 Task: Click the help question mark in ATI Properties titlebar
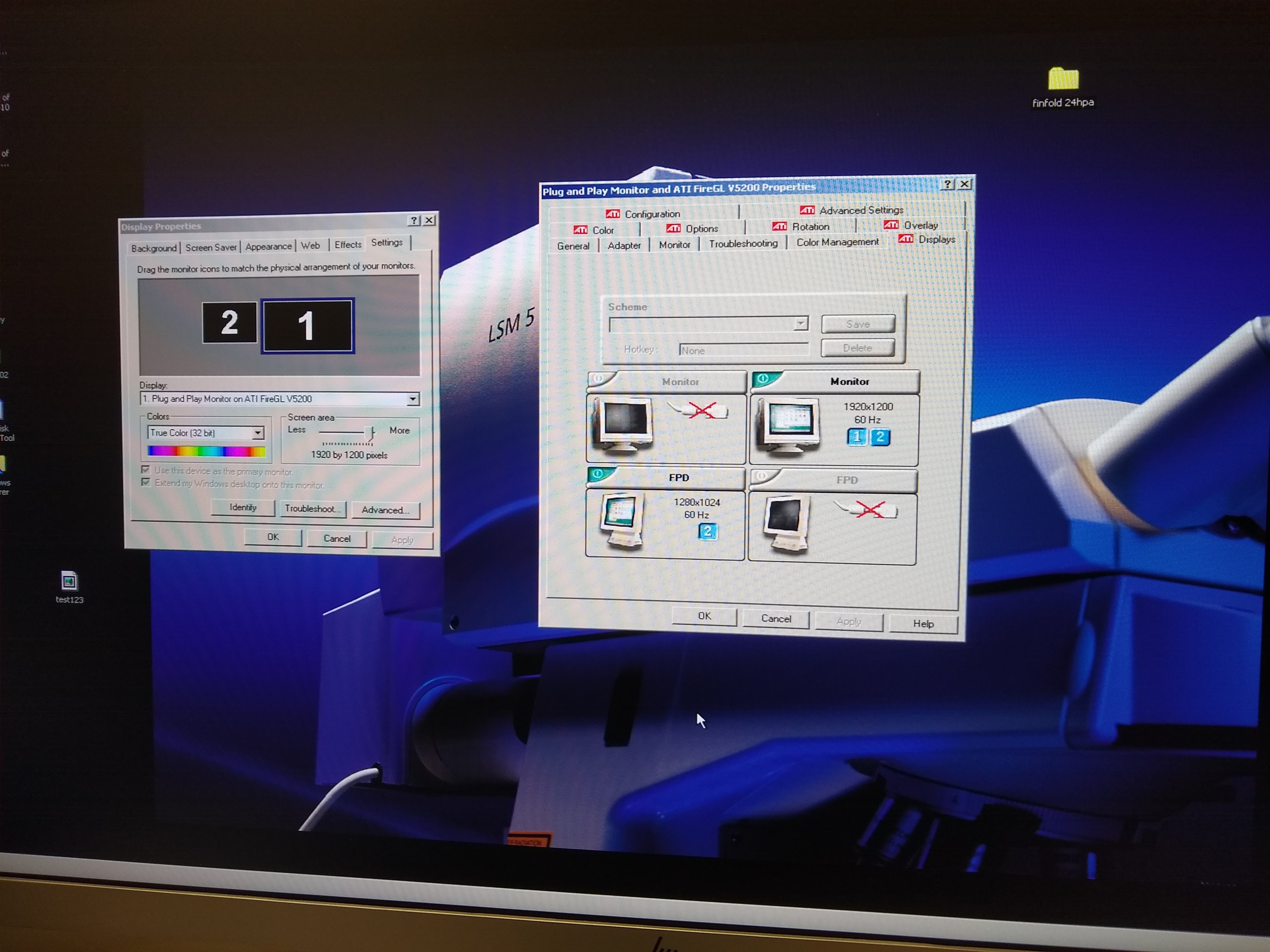point(947,184)
